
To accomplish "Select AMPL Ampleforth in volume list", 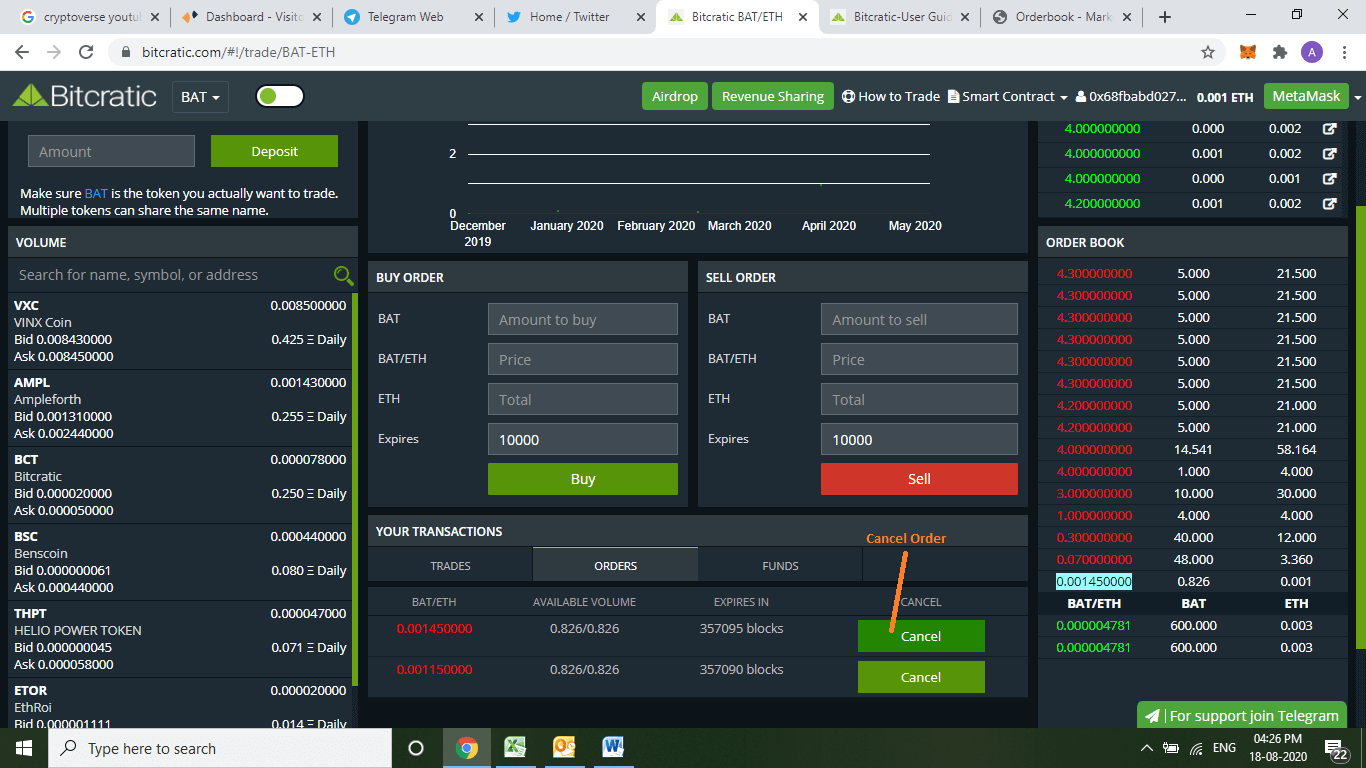I will [180, 408].
